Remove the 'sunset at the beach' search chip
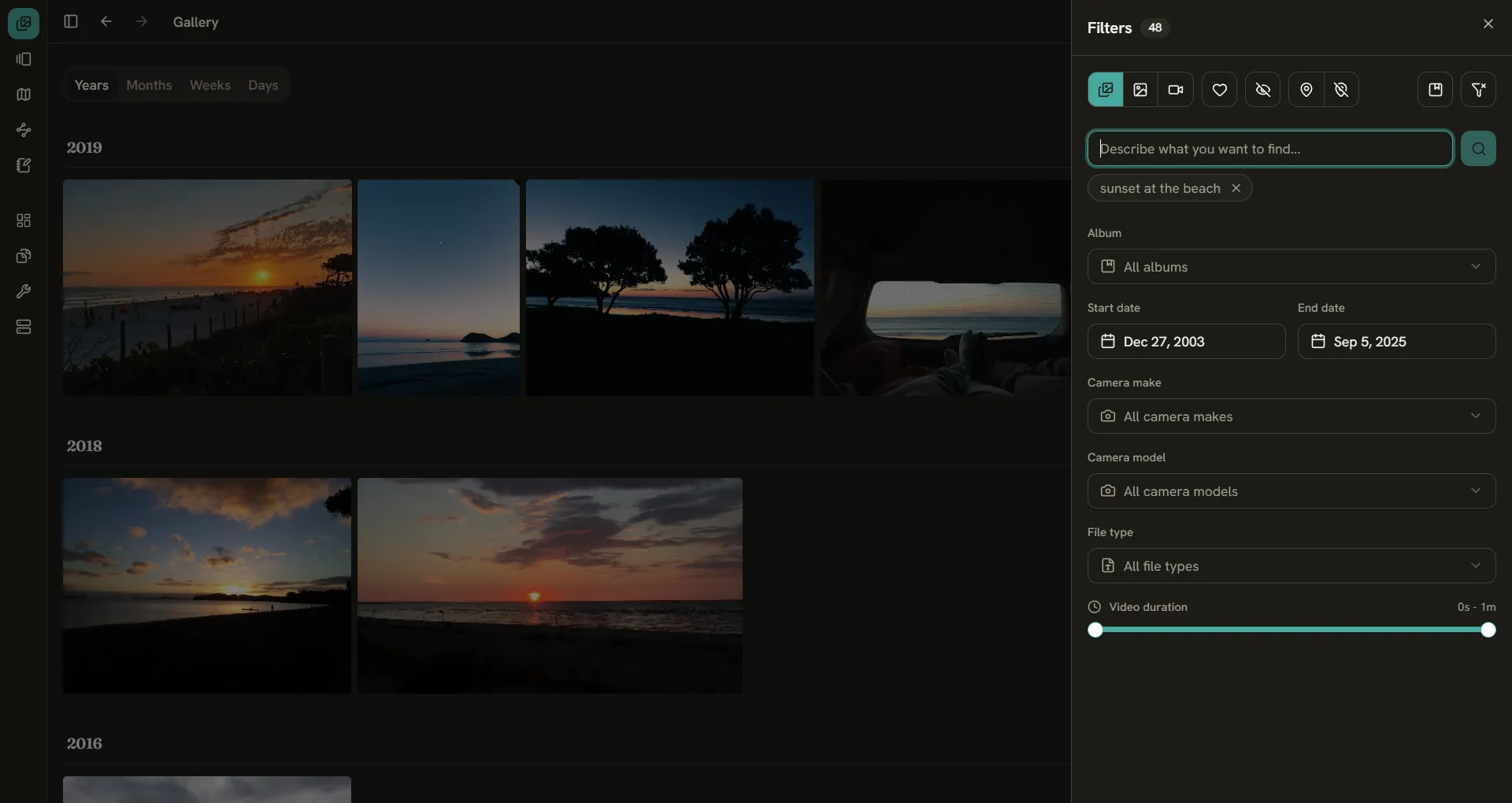 [x=1236, y=188]
